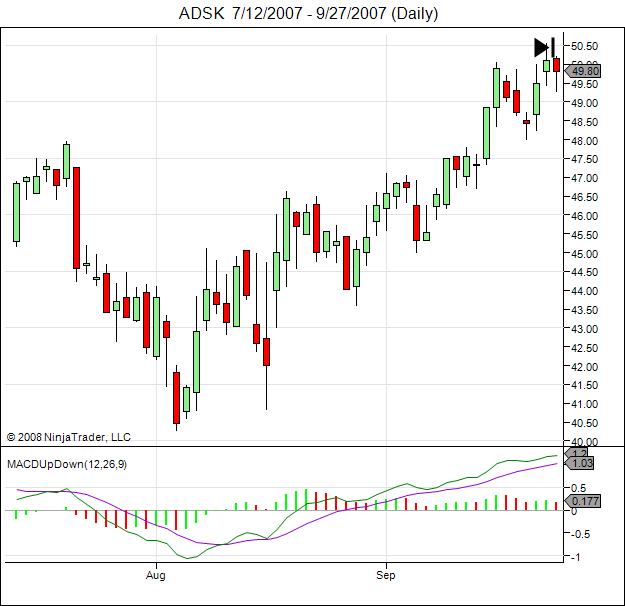Select the long red candle dropping from 47.25
The height and width of the screenshot is (606, 625).
[x=76, y=218]
